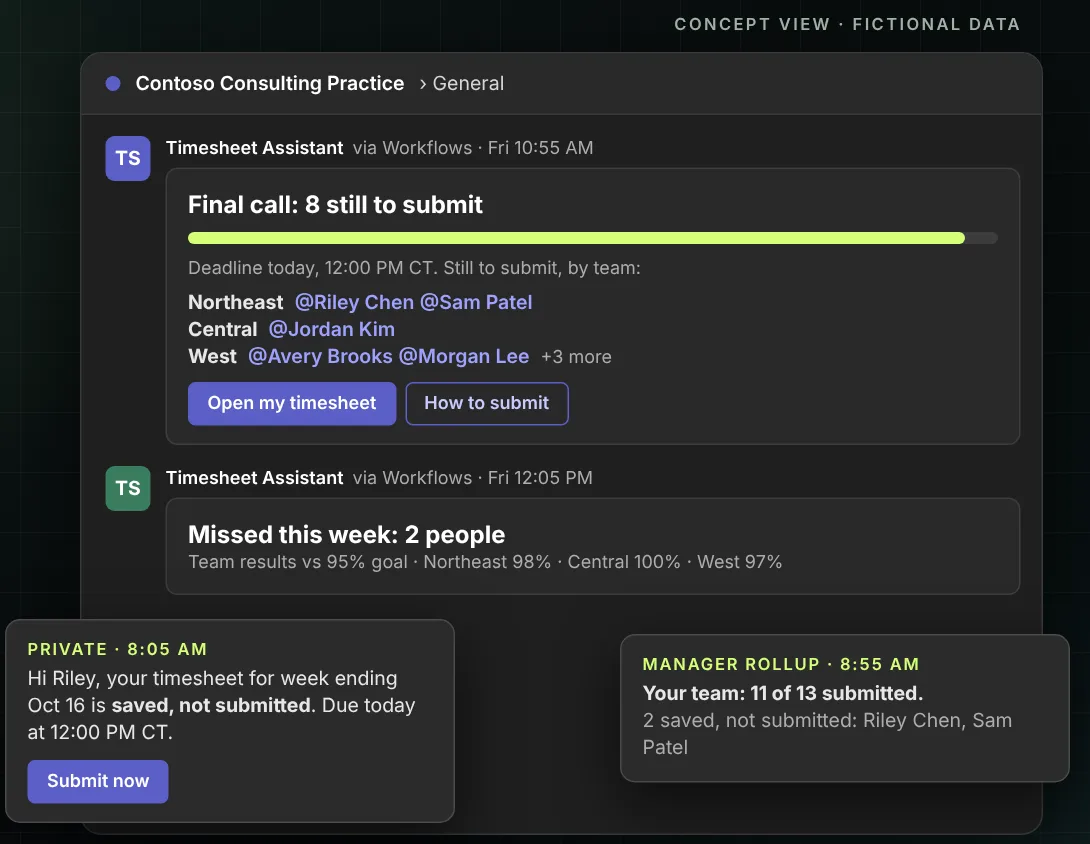The height and width of the screenshot is (844, 1090).
Task: Expand the +3 more names
Action: pos(576,357)
